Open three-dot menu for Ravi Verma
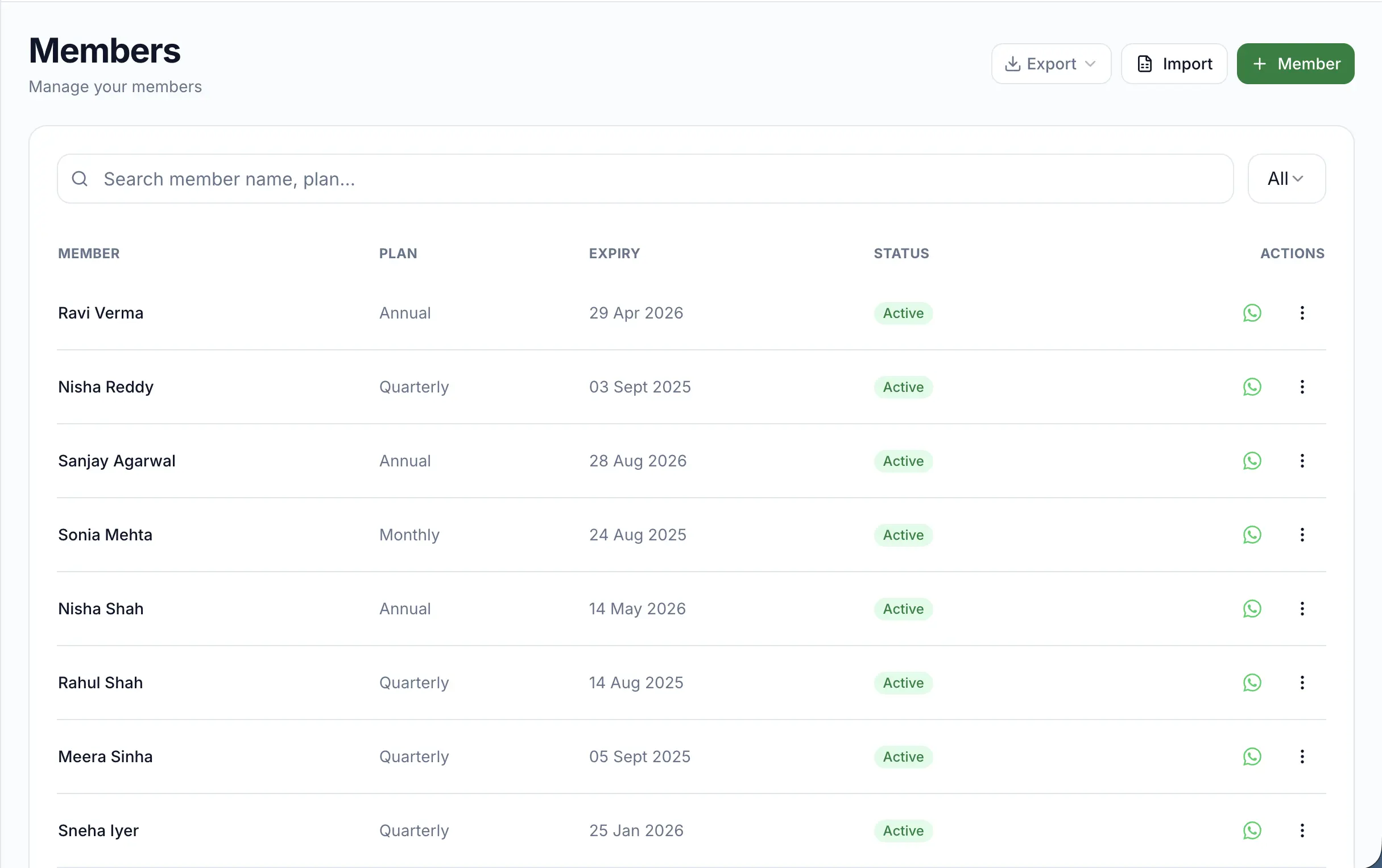The height and width of the screenshot is (868, 1382). tap(1302, 313)
